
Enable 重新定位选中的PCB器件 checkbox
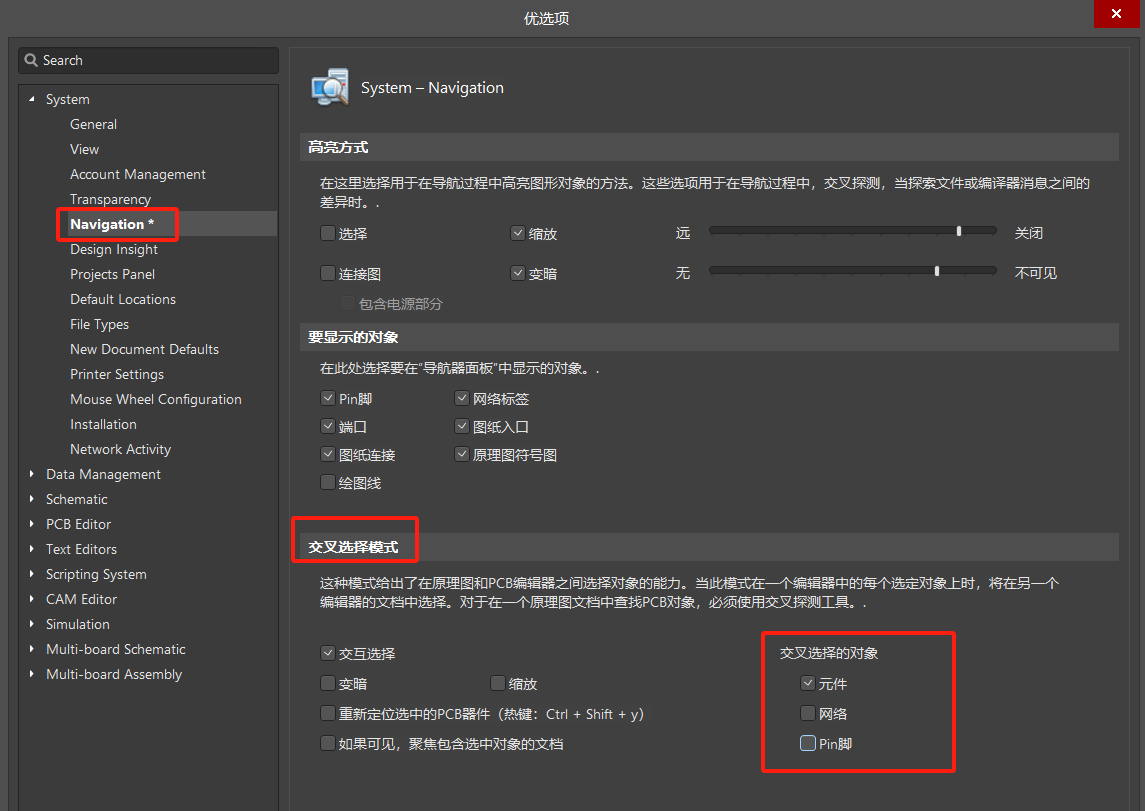pyautogui.click(x=328, y=713)
